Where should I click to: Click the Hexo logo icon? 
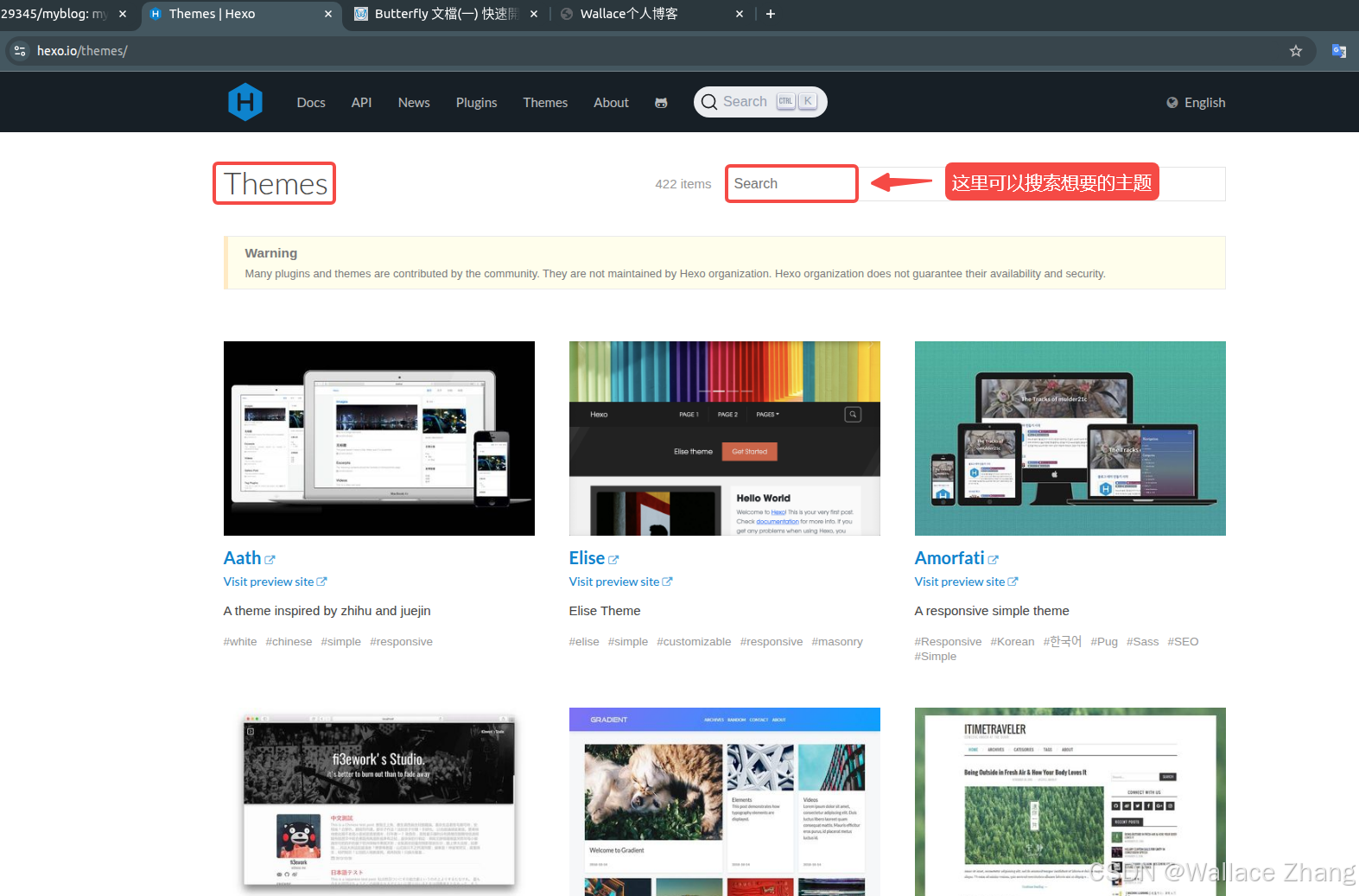click(245, 102)
